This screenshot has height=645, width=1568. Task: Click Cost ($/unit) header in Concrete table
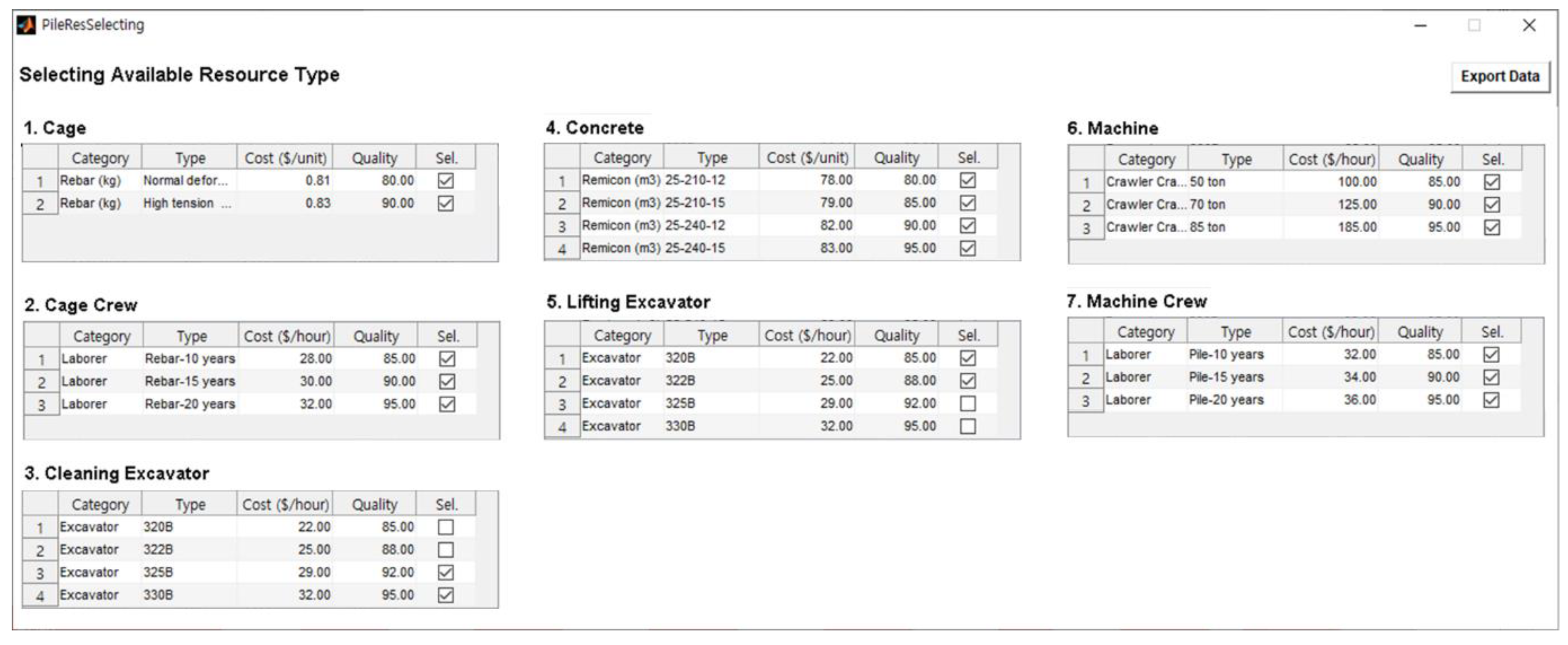pos(807,158)
